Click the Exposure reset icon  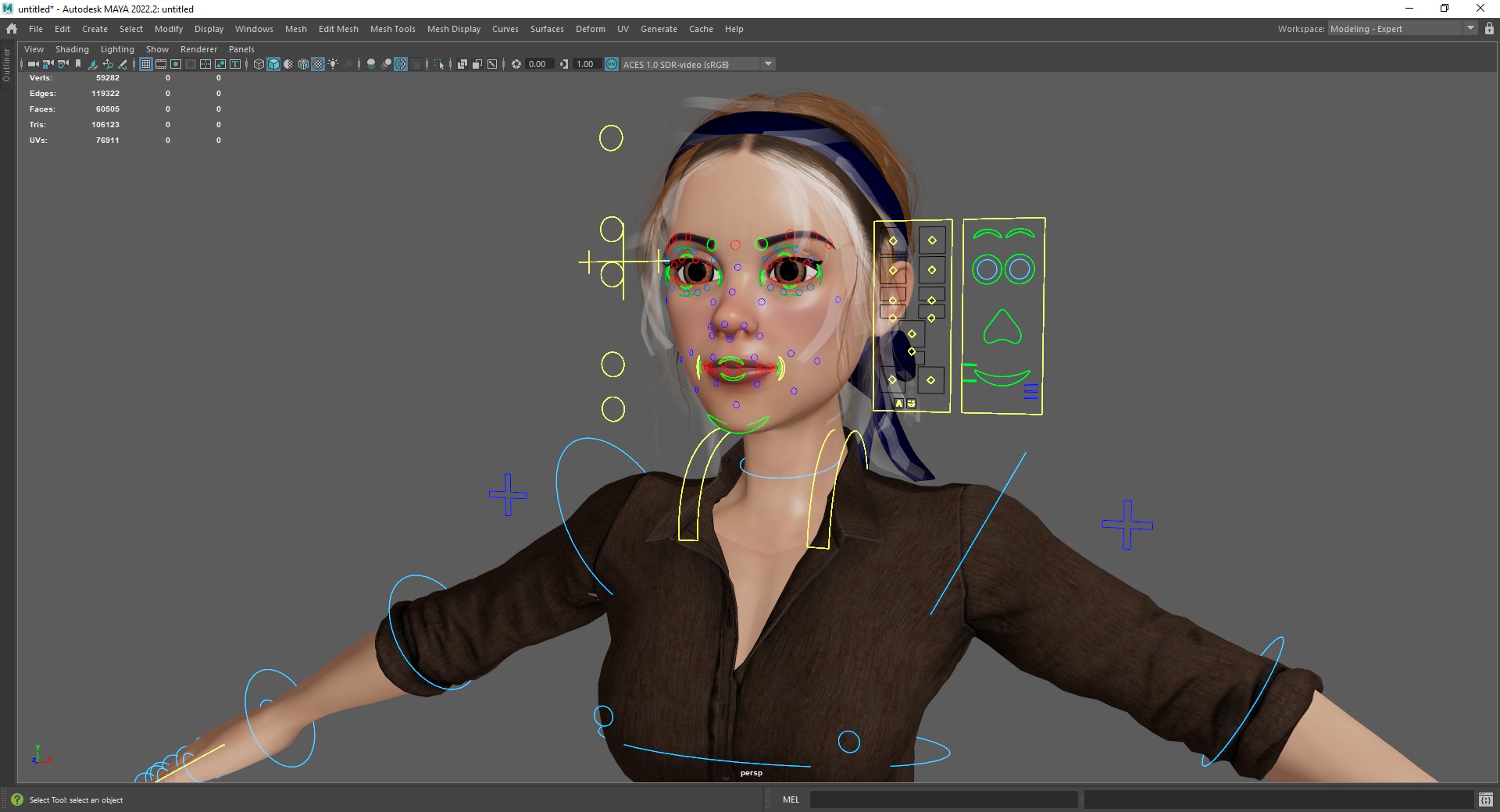[516, 64]
